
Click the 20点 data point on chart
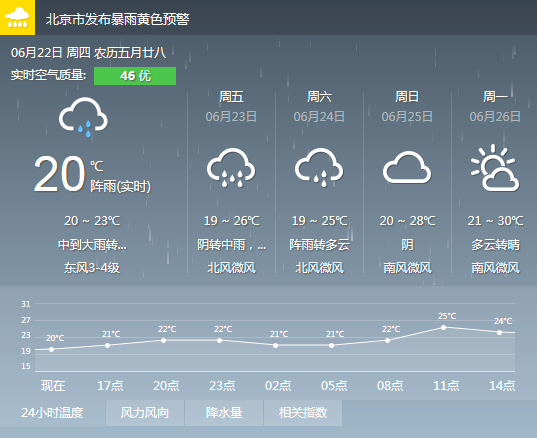pyautogui.click(x=163, y=340)
